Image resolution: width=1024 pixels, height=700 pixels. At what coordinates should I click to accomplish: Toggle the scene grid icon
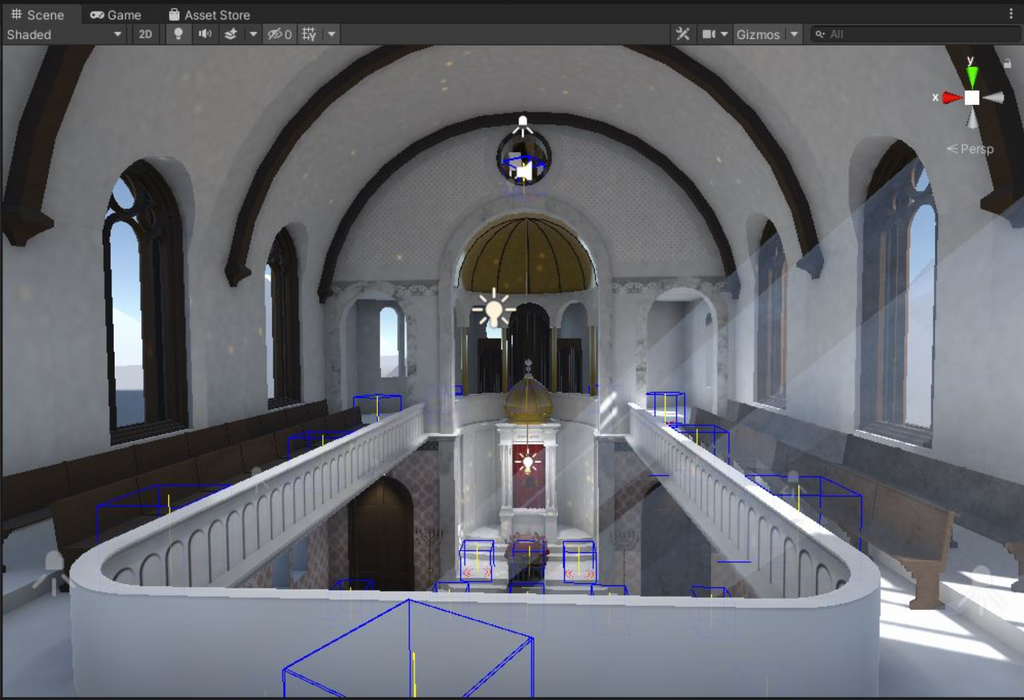click(x=309, y=34)
